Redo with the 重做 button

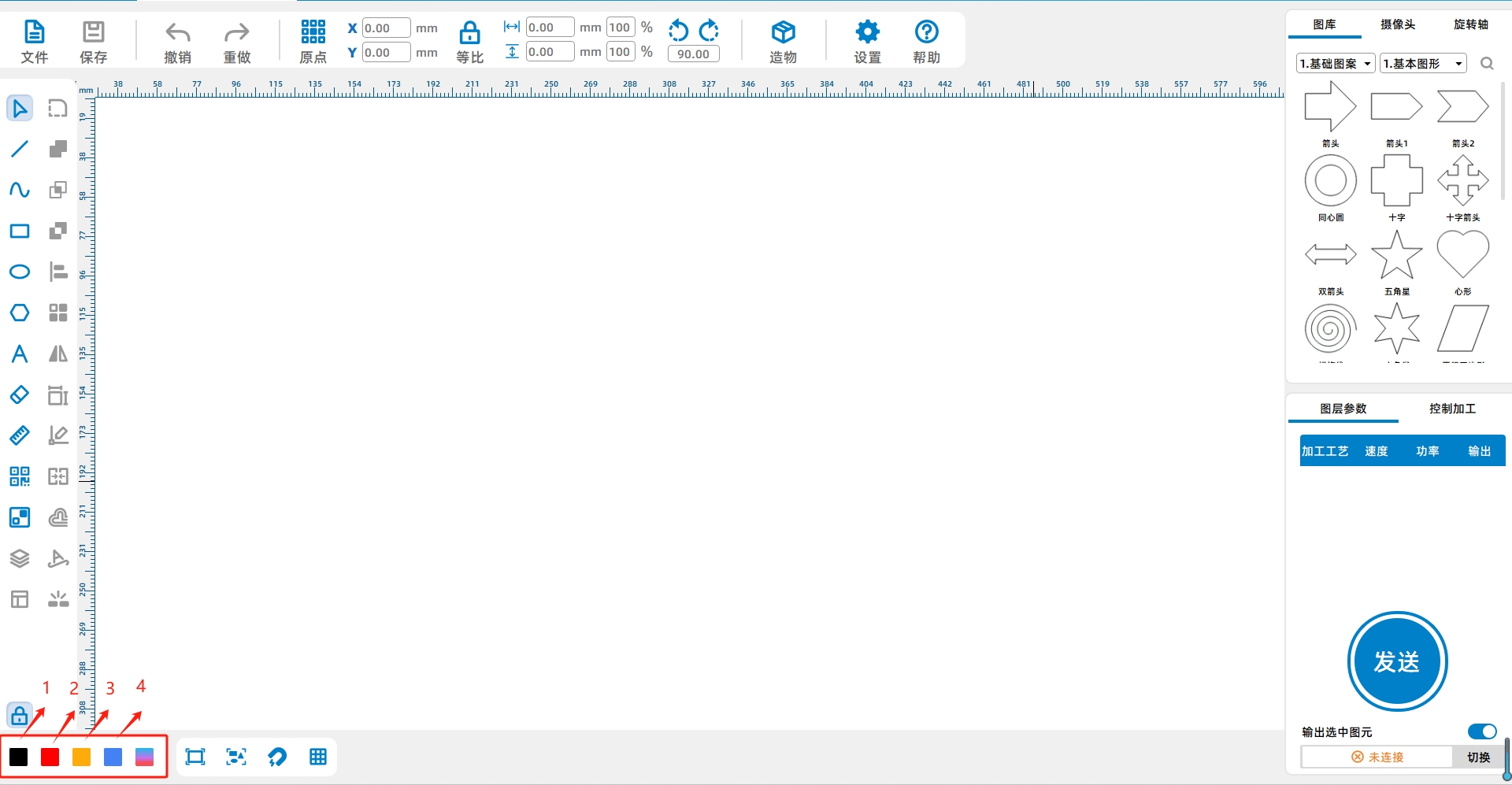237,42
